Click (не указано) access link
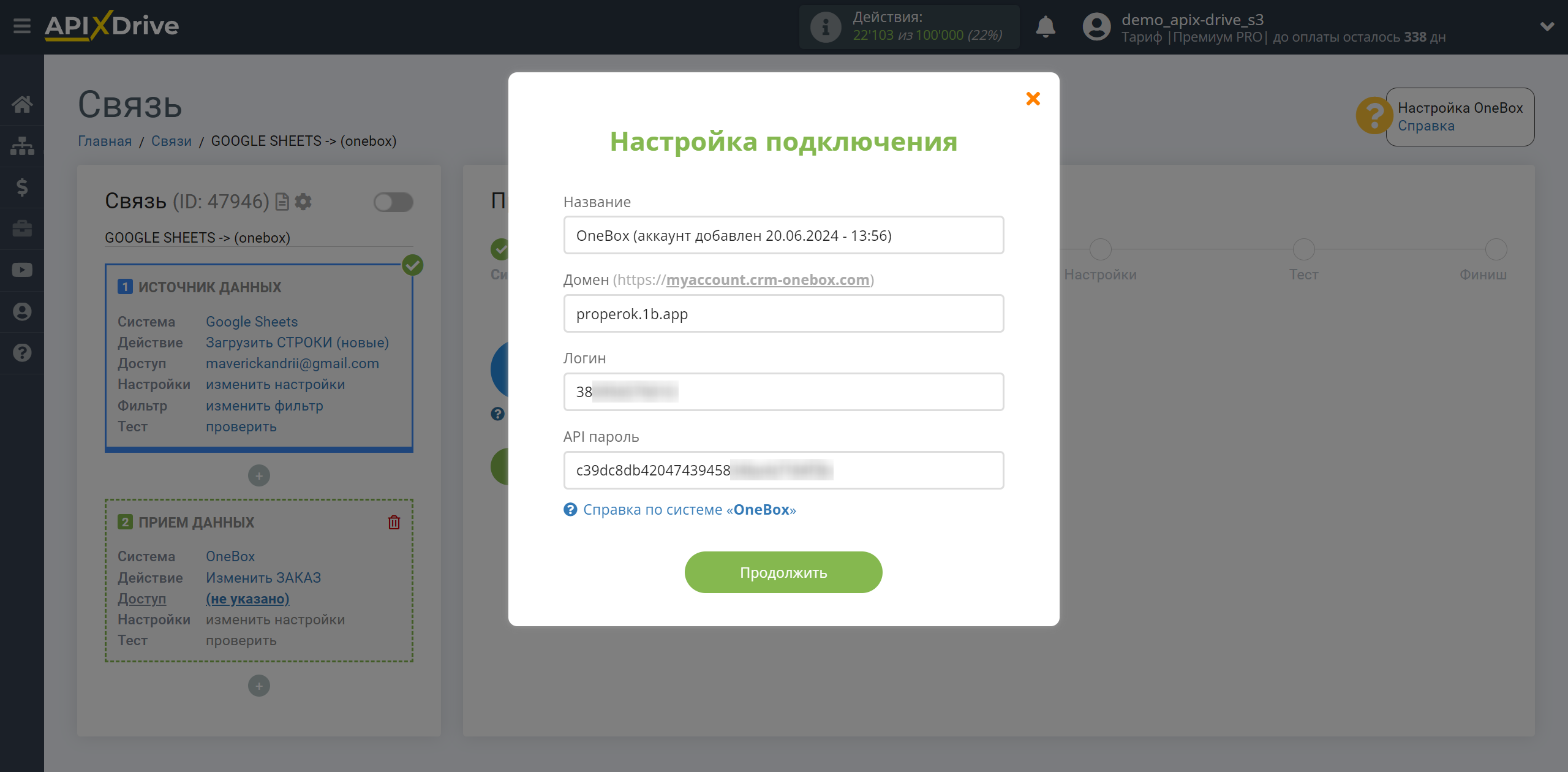The width and height of the screenshot is (1568, 772). (x=247, y=599)
